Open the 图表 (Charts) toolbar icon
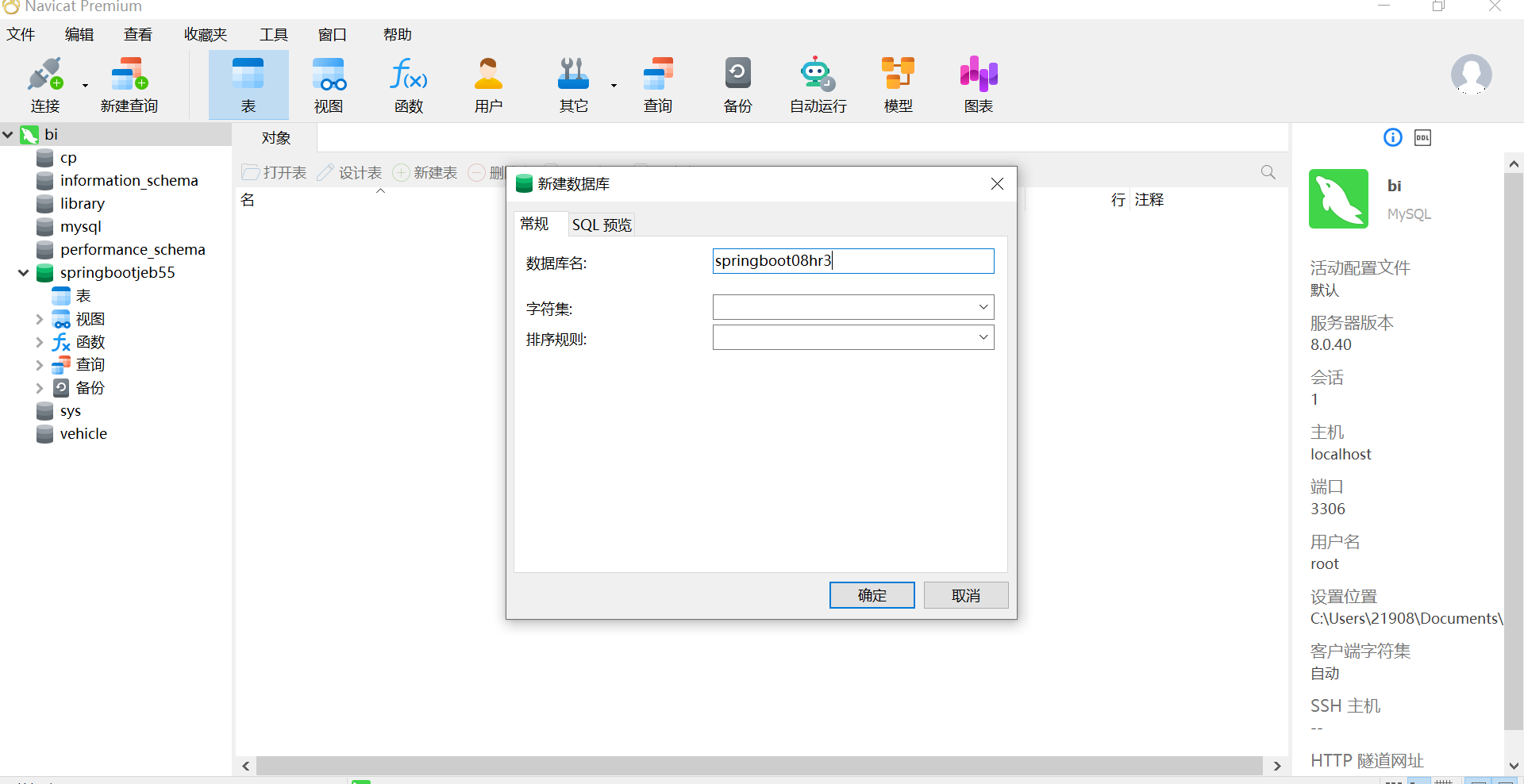1524x784 pixels. [x=978, y=84]
